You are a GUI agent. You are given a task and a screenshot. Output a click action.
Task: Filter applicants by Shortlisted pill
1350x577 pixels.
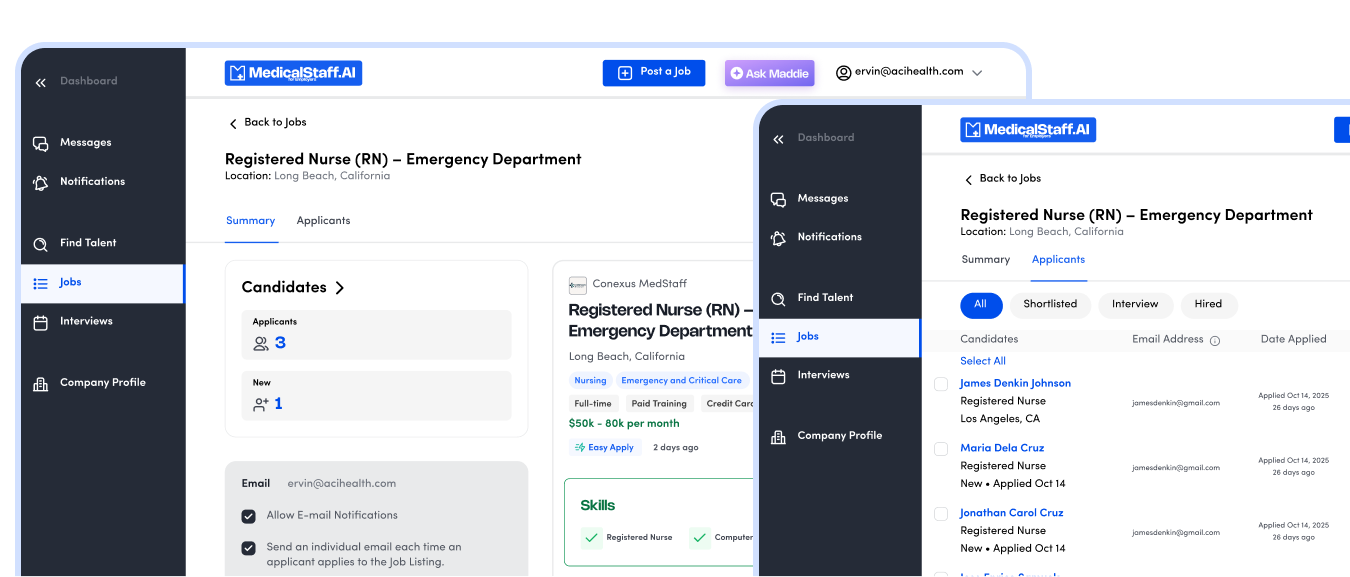click(1049, 304)
